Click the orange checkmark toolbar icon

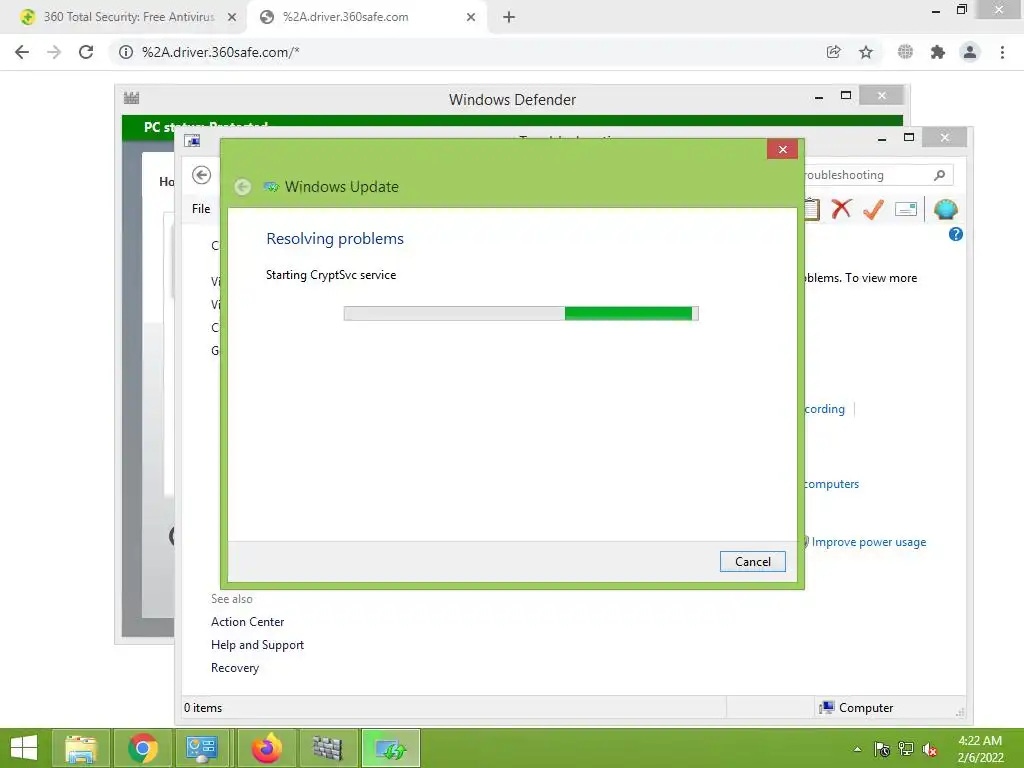point(873,209)
